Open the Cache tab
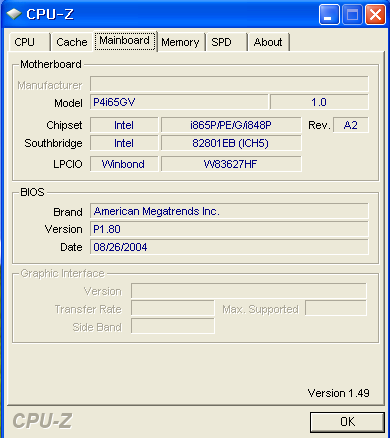 (x=72, y=42)
